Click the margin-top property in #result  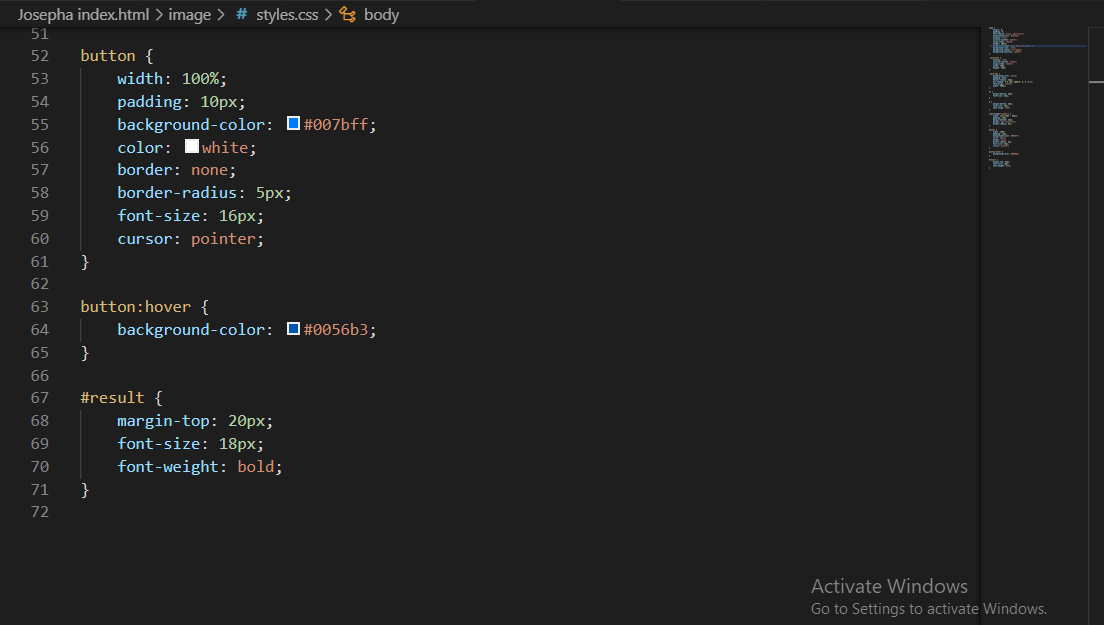click(x=163, y=421)
